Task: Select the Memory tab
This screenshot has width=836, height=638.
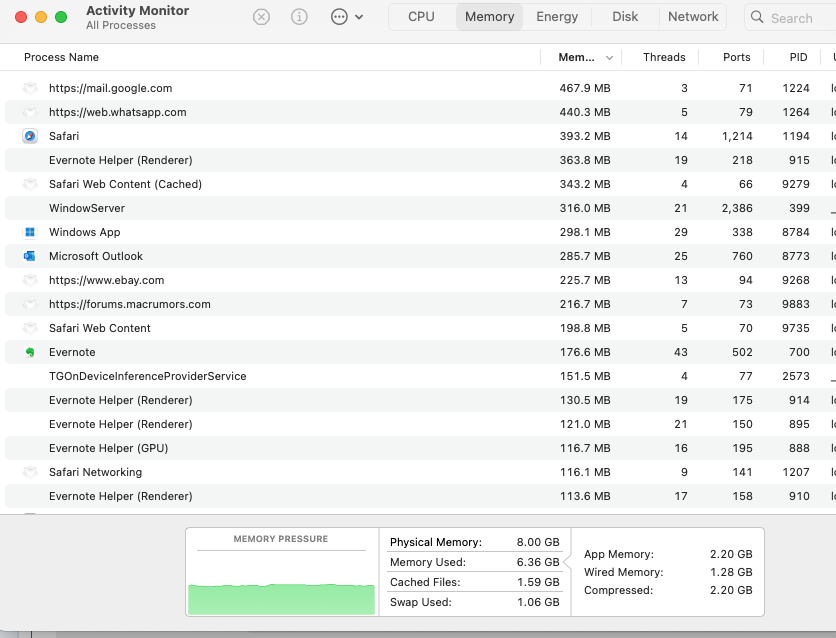Action: (x=489, y=17)
